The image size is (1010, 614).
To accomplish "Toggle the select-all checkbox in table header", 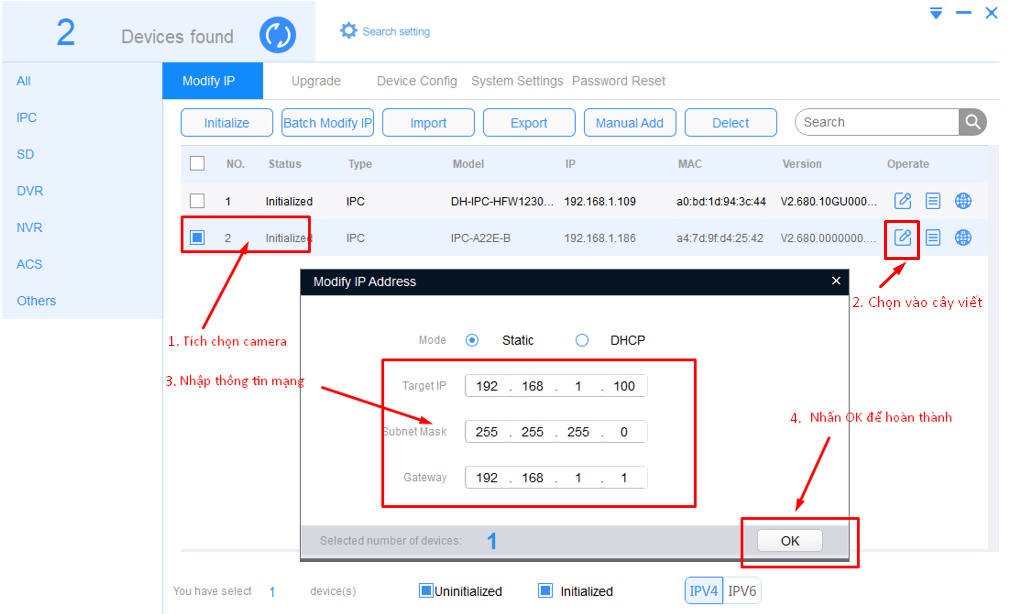I will (197, 164).
